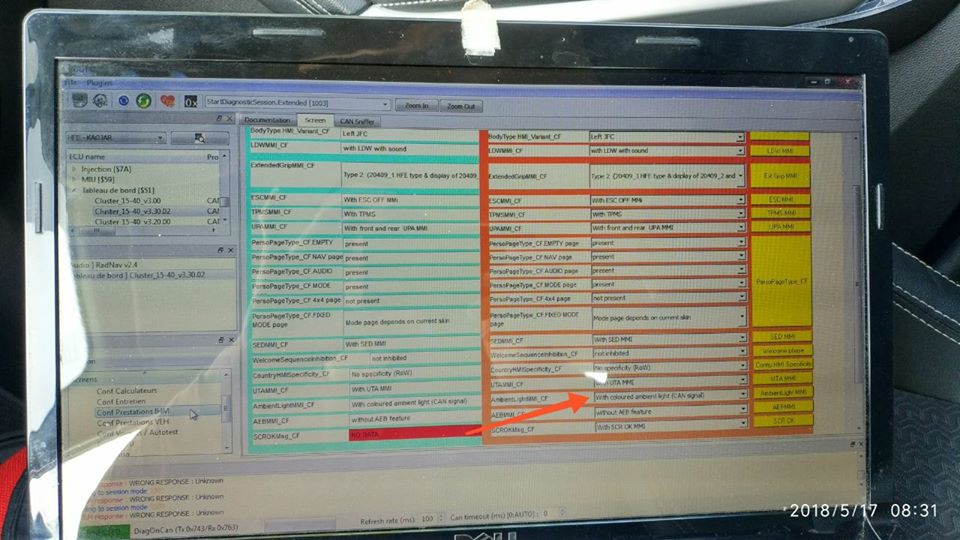The width and height of the screenshot is (960, 540).
Task: Switch to the CAN Sniffer tab
Action: point(357,121)
